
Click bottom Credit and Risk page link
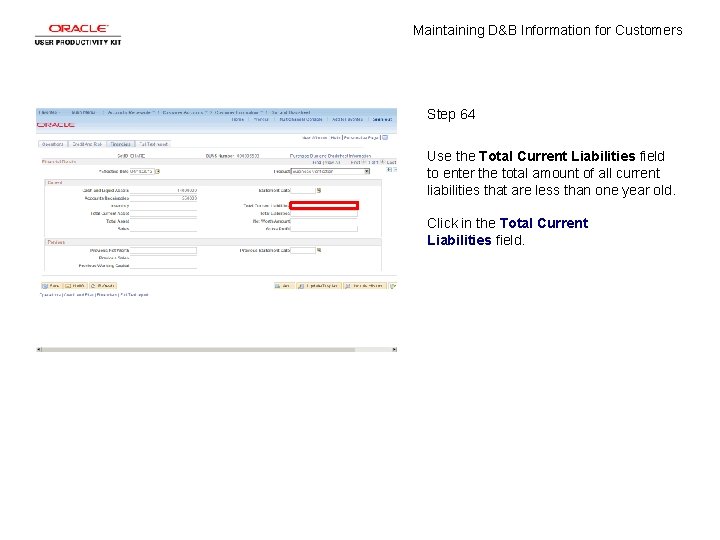79,295
